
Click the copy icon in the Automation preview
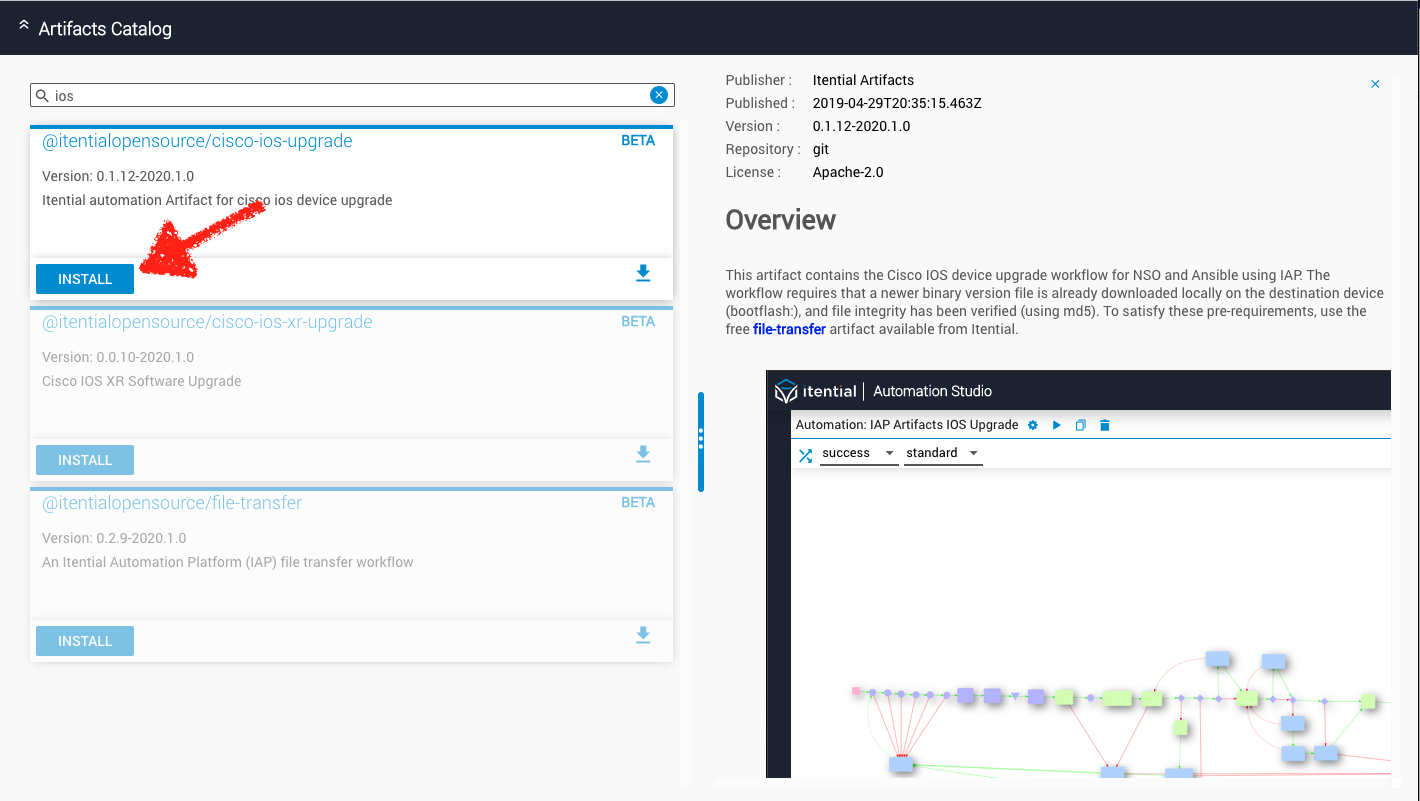[1081, 425]
